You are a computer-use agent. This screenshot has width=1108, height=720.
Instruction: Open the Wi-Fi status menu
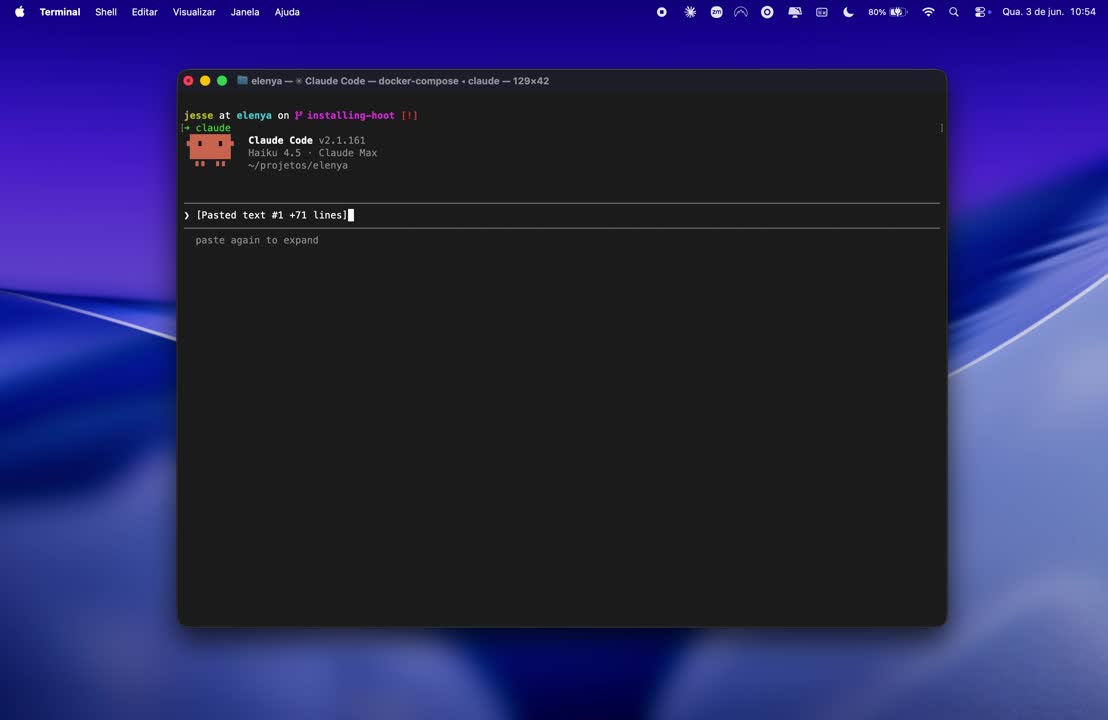click(x=928, y=12)
